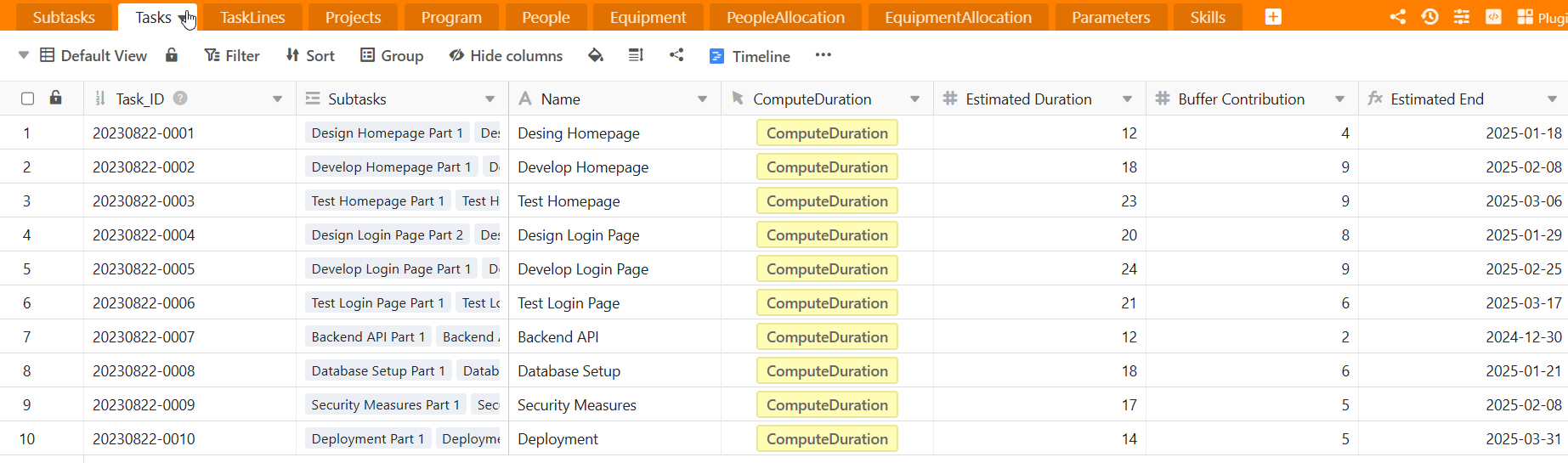
Task: Open the Plugins grid icon
Action: coord(1525,17)
